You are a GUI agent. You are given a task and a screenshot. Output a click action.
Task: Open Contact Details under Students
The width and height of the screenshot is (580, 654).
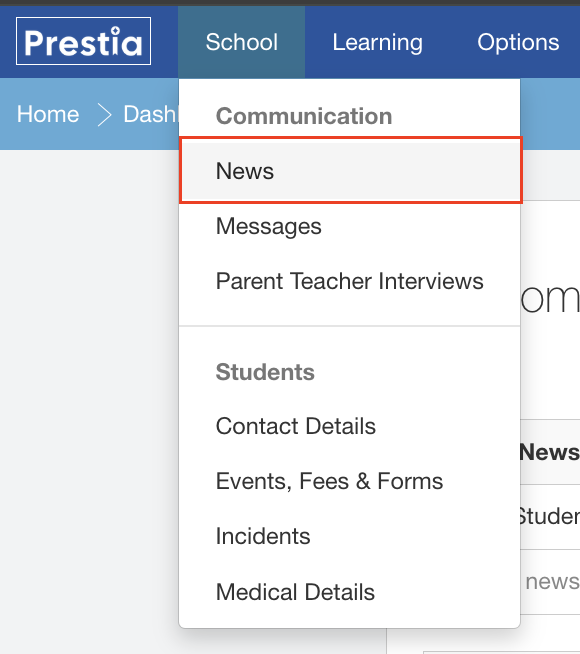click(350, 426)
